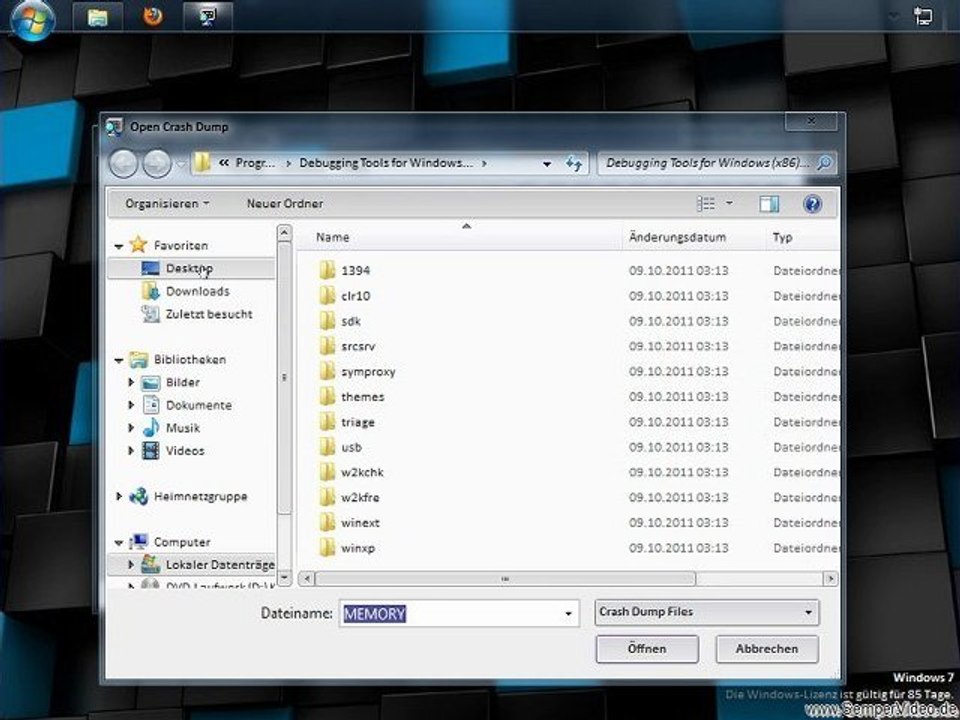Expand the Musik library
Viewport: 960px width, 720px height.
[131, 427]
